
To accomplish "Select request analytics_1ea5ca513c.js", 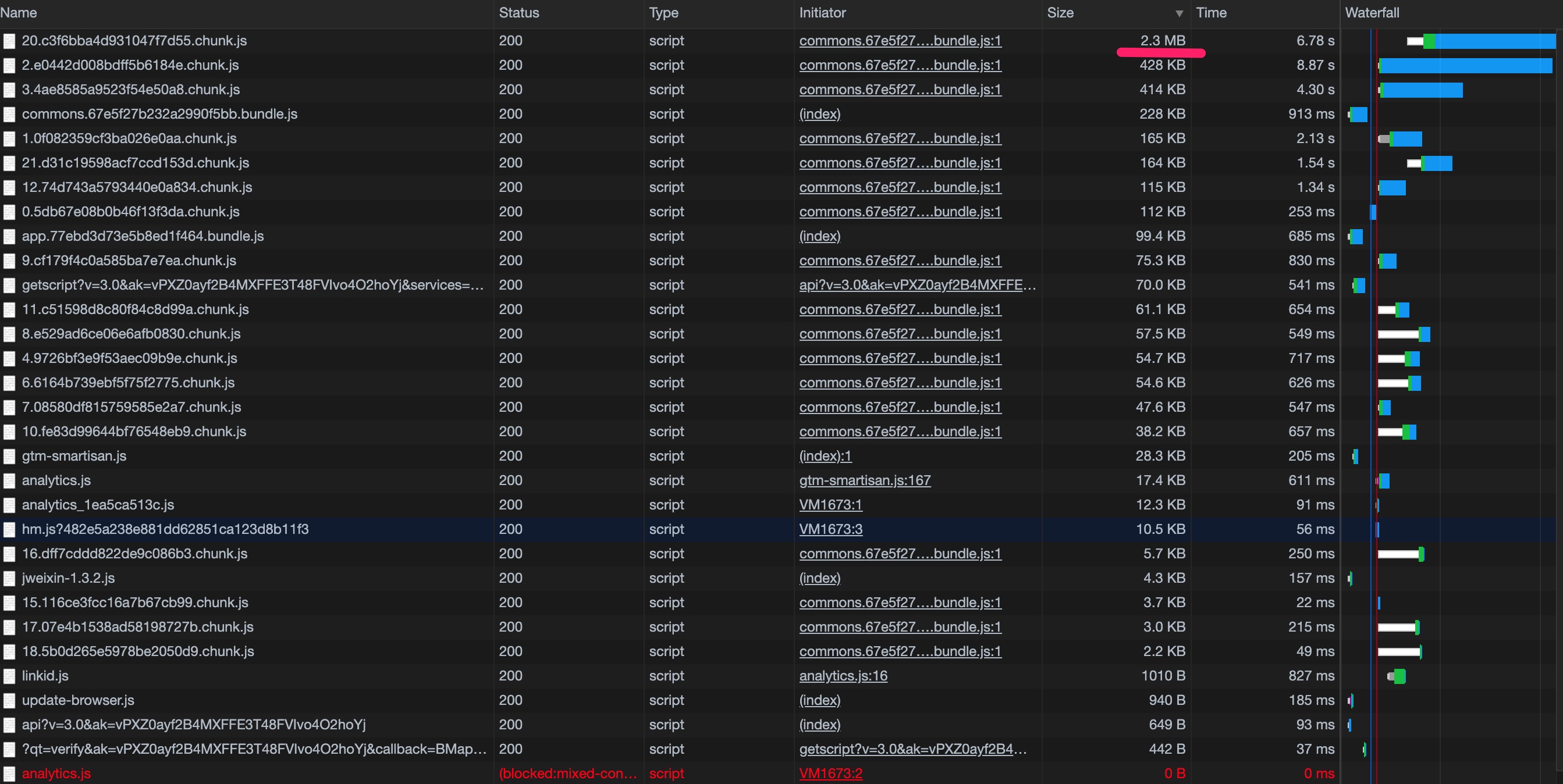I will (x=98, y=504).
